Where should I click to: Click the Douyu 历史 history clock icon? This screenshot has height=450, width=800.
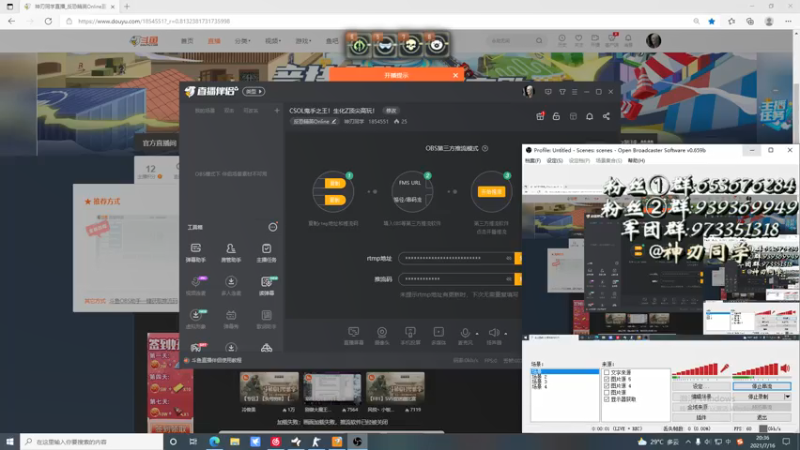pos(562,40)
